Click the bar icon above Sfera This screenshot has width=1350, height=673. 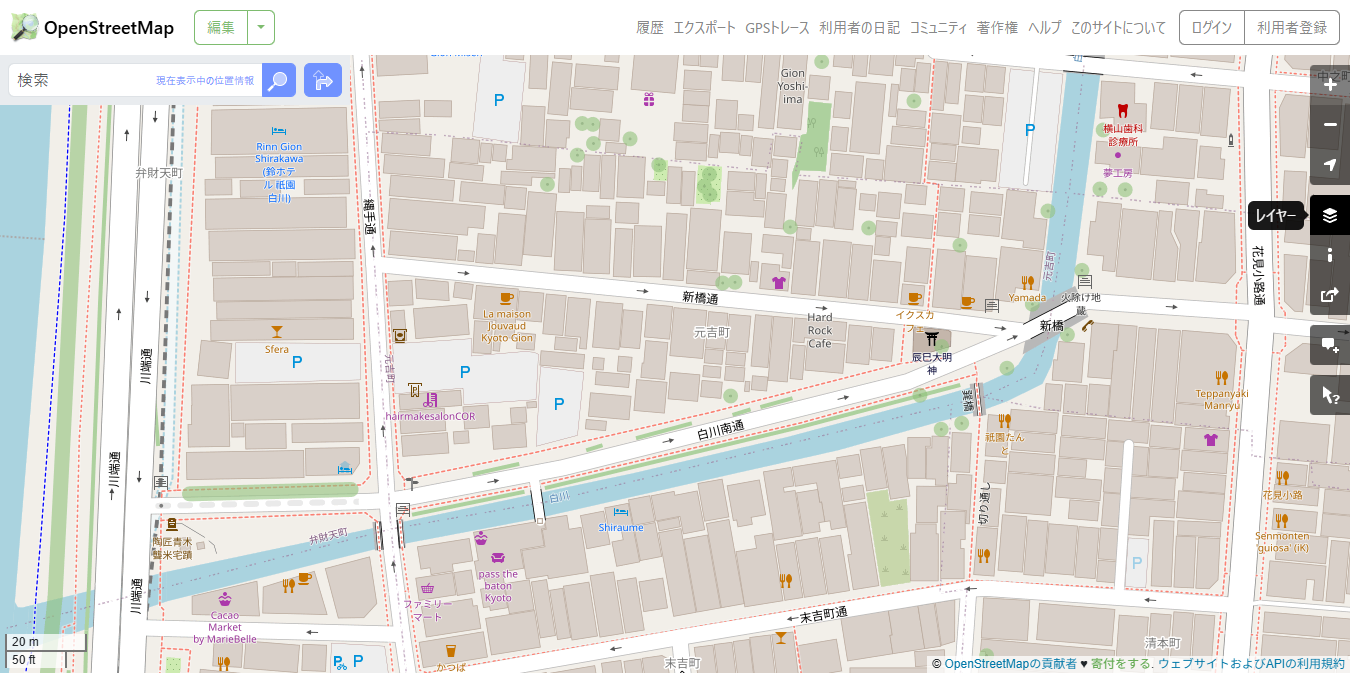277,332
